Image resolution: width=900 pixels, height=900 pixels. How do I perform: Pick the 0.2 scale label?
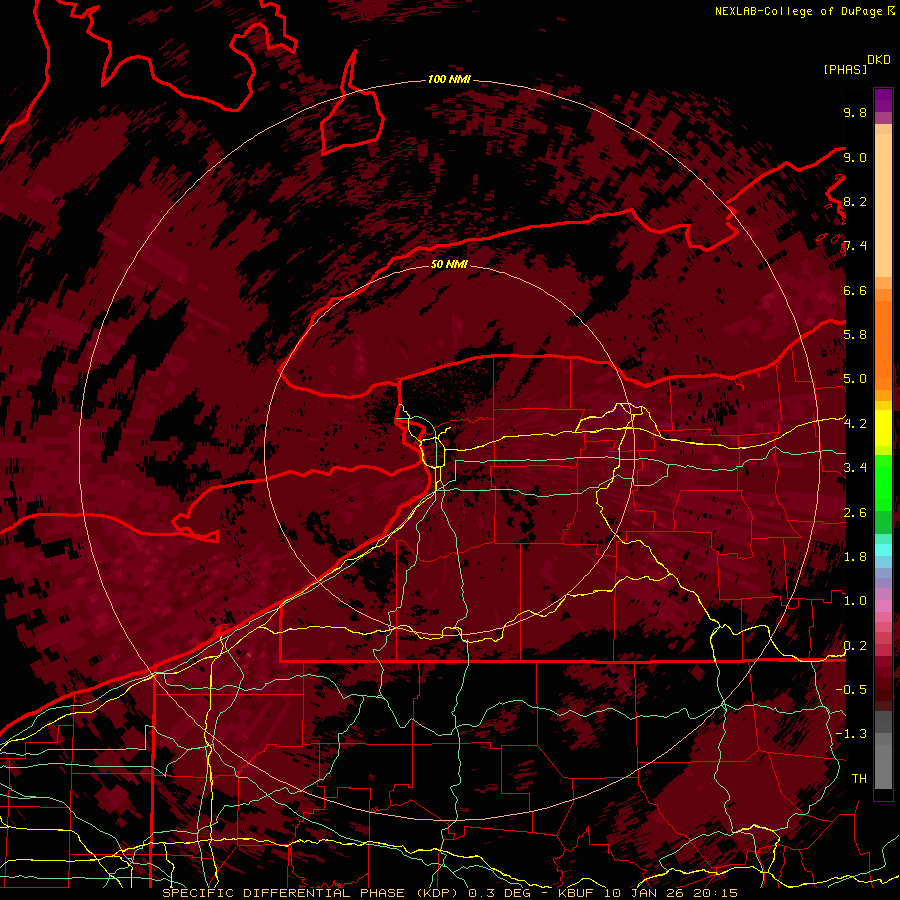[x=855, y=646]
